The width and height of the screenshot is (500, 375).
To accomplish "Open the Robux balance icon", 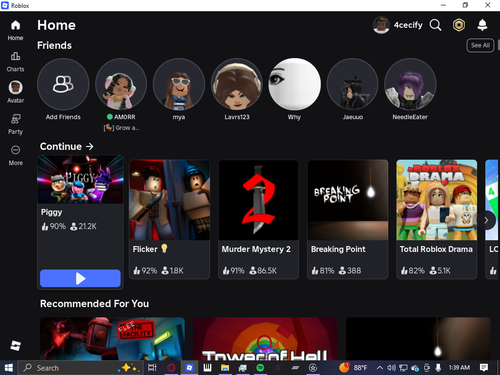I will tap(459, 25).
